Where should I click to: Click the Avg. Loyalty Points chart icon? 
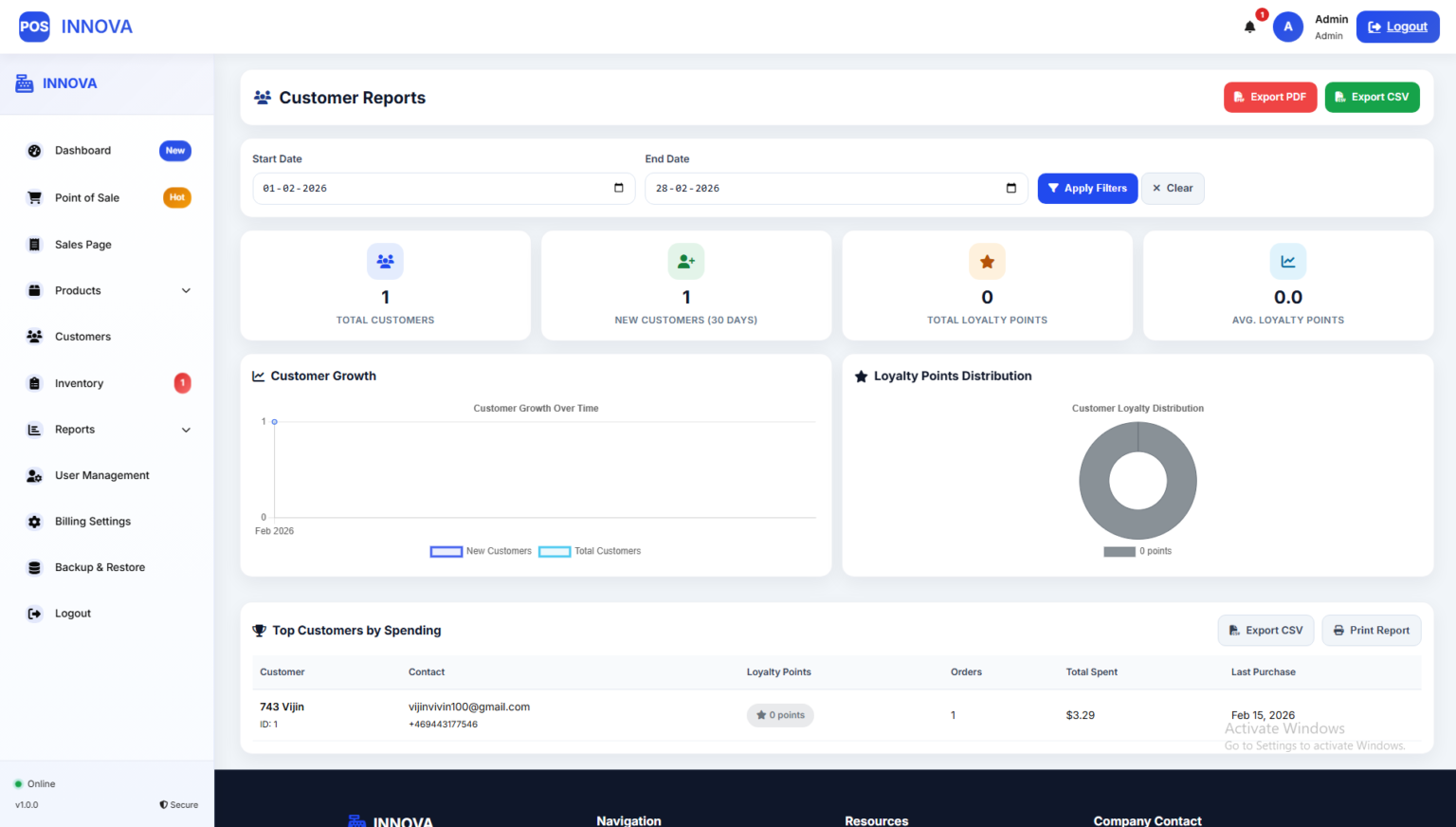pyautogui.click(x=1288, y=261)
